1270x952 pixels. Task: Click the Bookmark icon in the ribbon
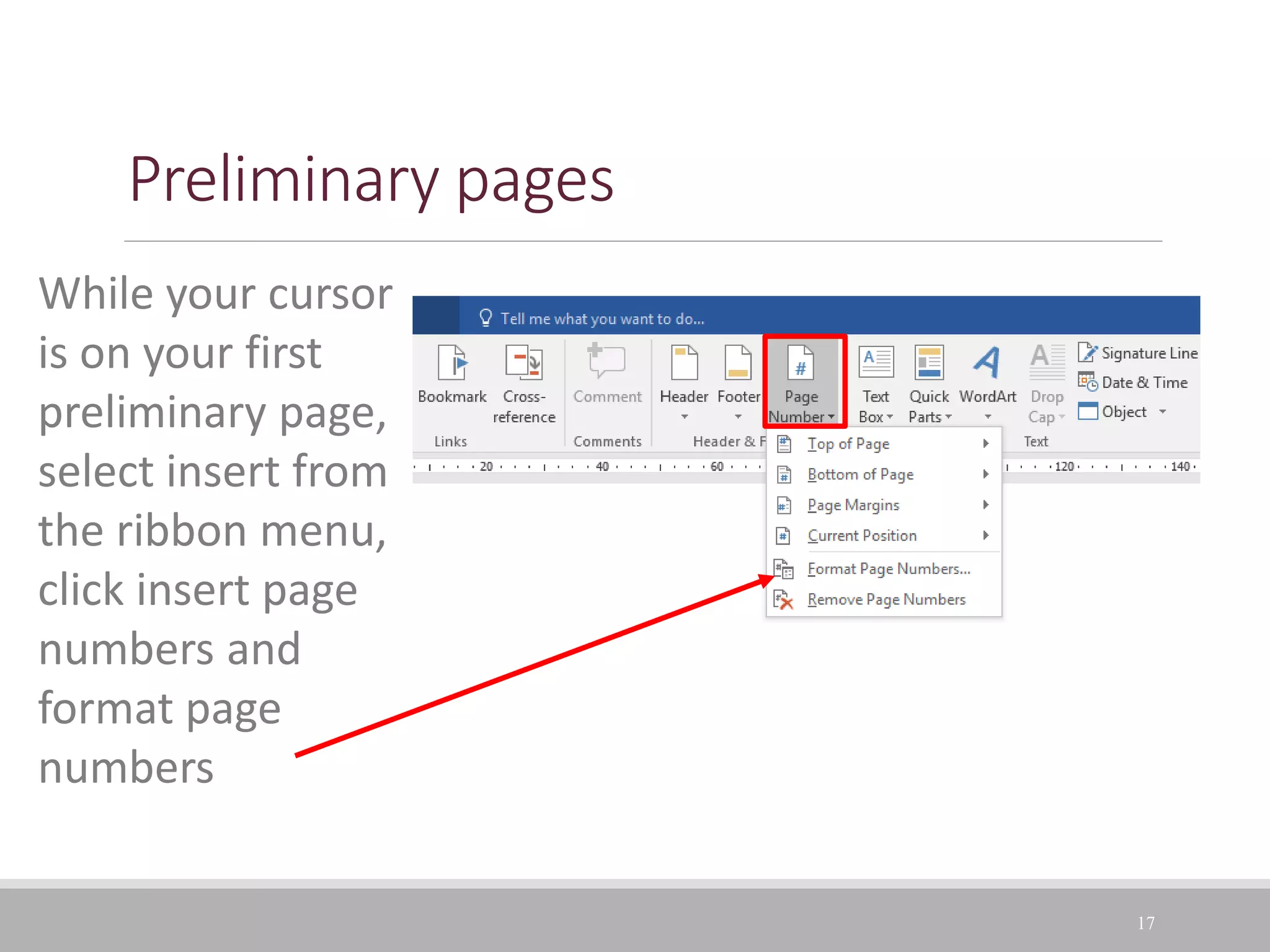(x=452, y=362)
